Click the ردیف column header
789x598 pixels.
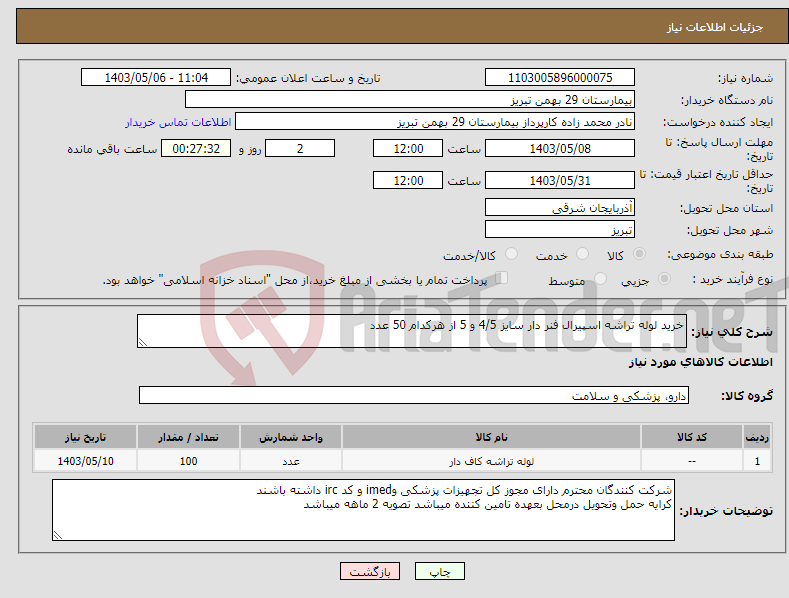point(757,437)
